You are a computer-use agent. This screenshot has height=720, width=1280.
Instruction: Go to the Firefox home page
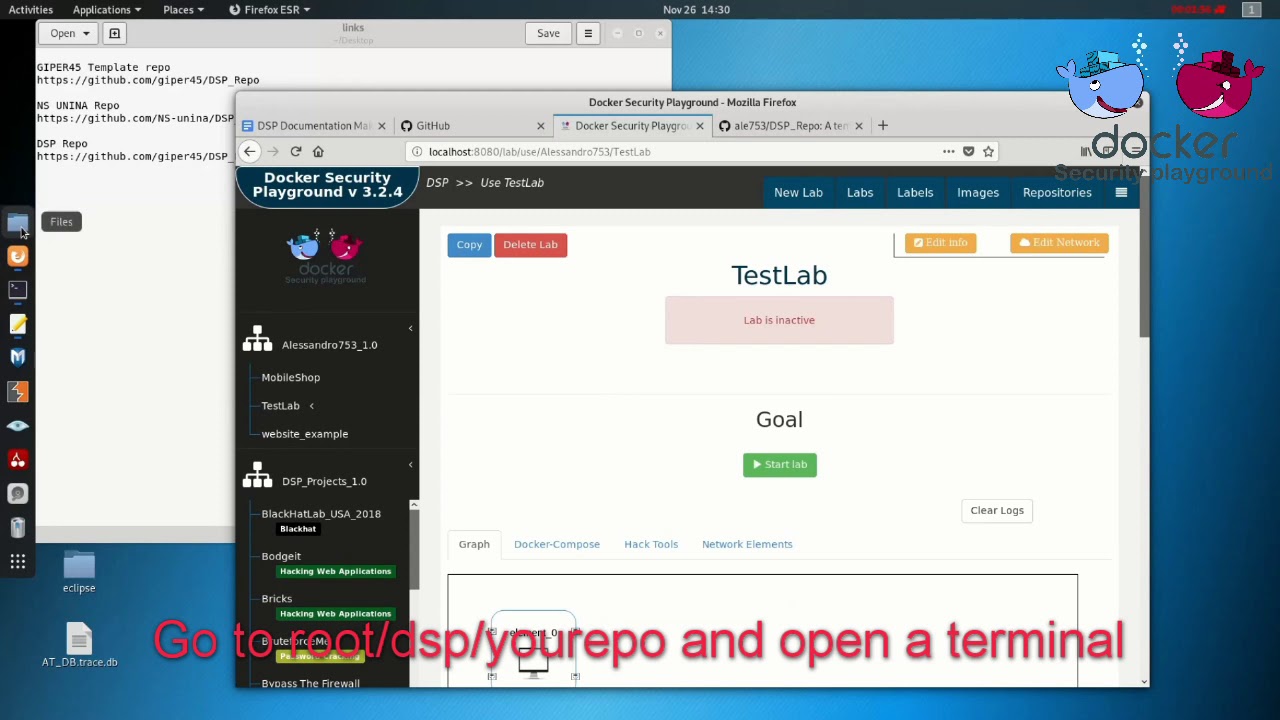[x=318, y=151]
